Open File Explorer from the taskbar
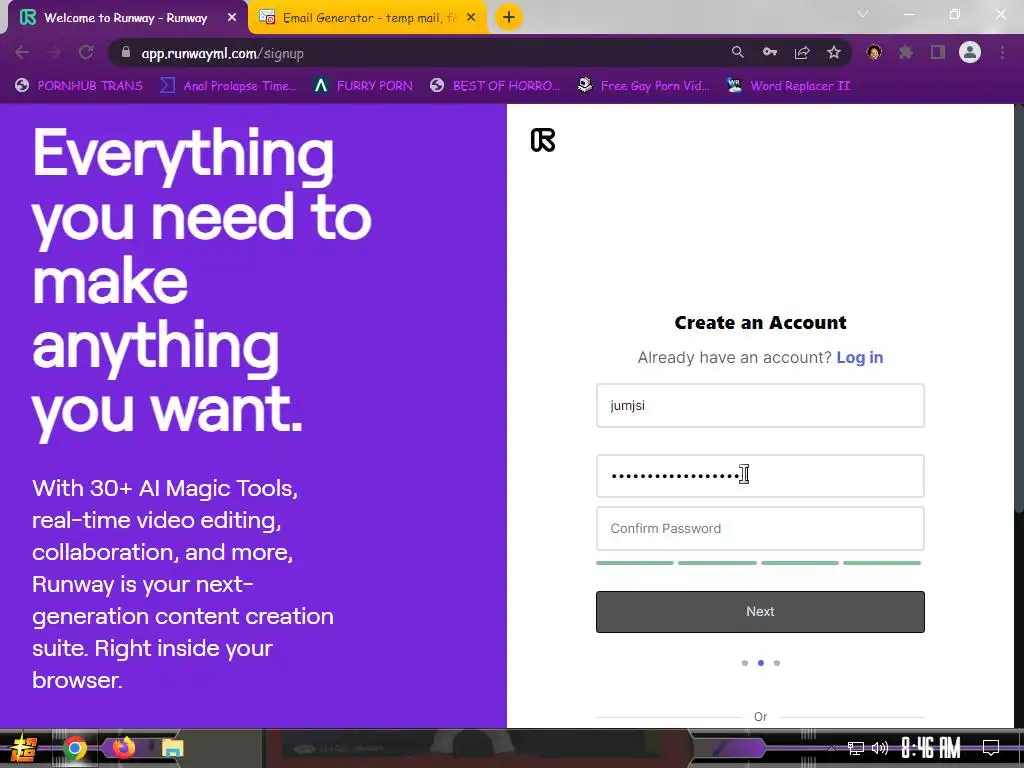Viewport: 1024px width, 768px height. 172,748
